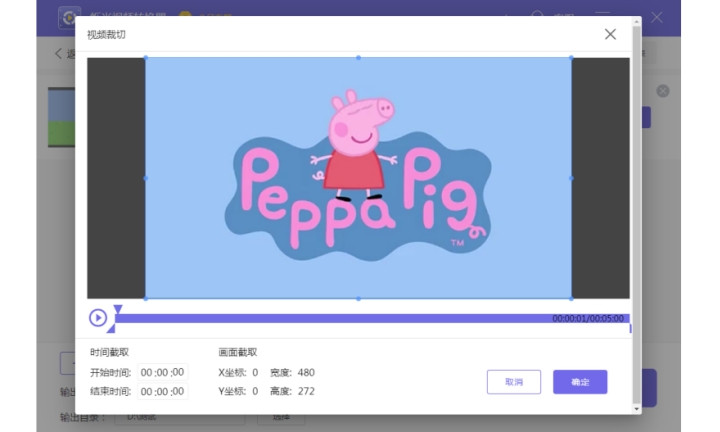Click the X坐标 value 0
This screenshot has width=720, height=432.
[255, 372]
